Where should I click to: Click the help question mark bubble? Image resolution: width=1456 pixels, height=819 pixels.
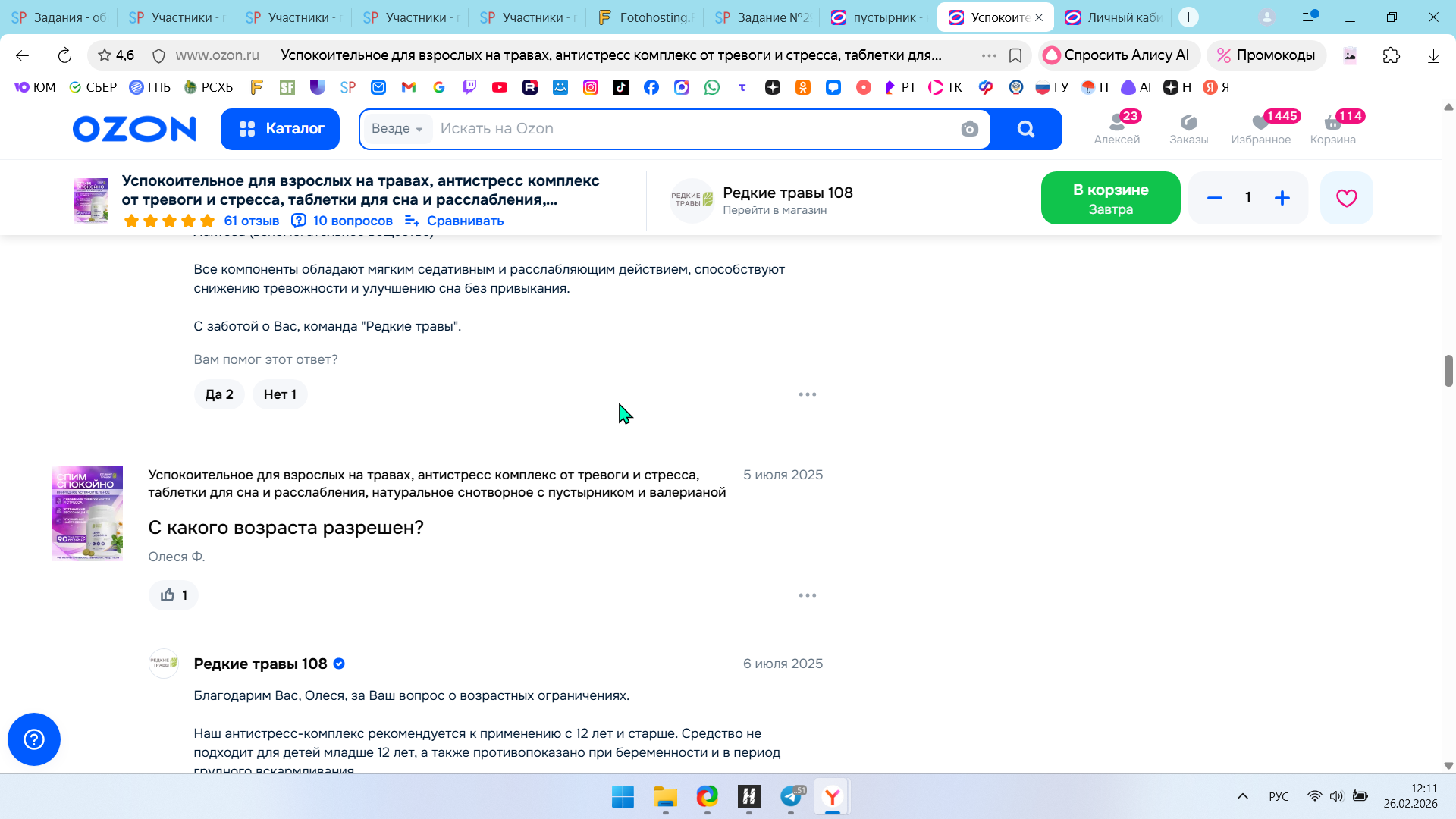point(34,739)
